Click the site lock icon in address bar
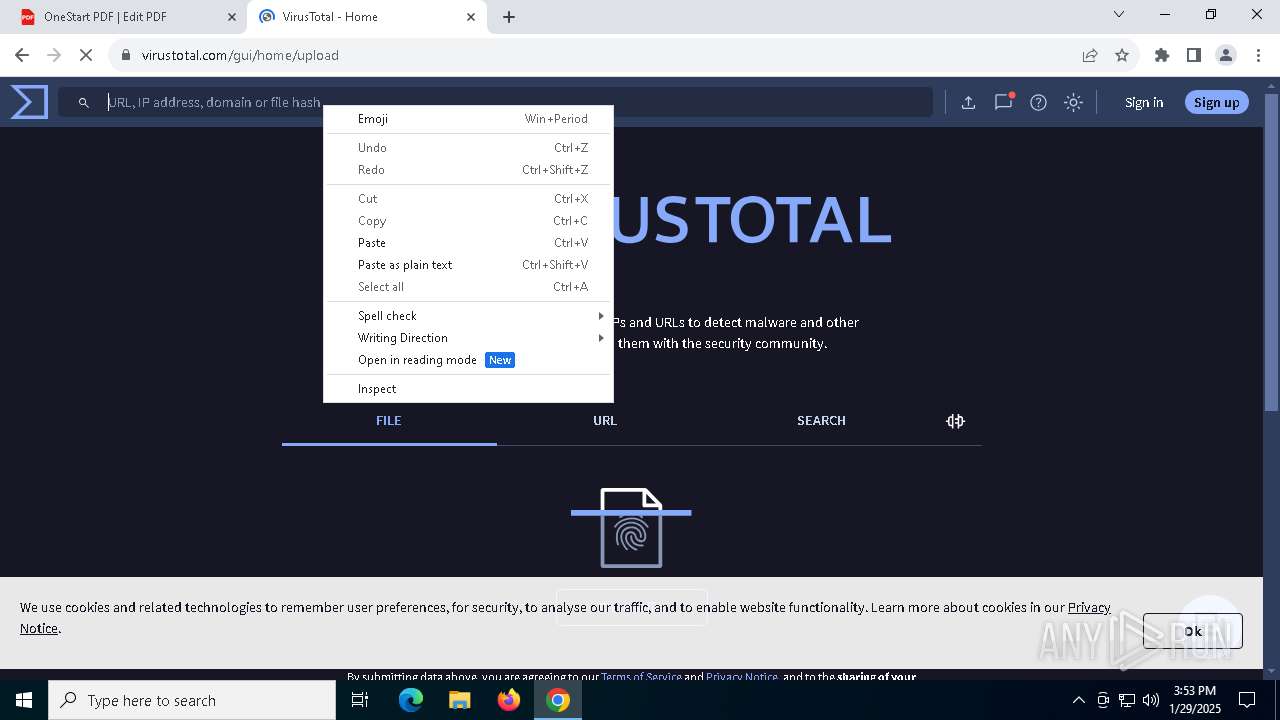The height and width of the screenshot is (720, 1280). pyautogui.click(x=126, y=55)
